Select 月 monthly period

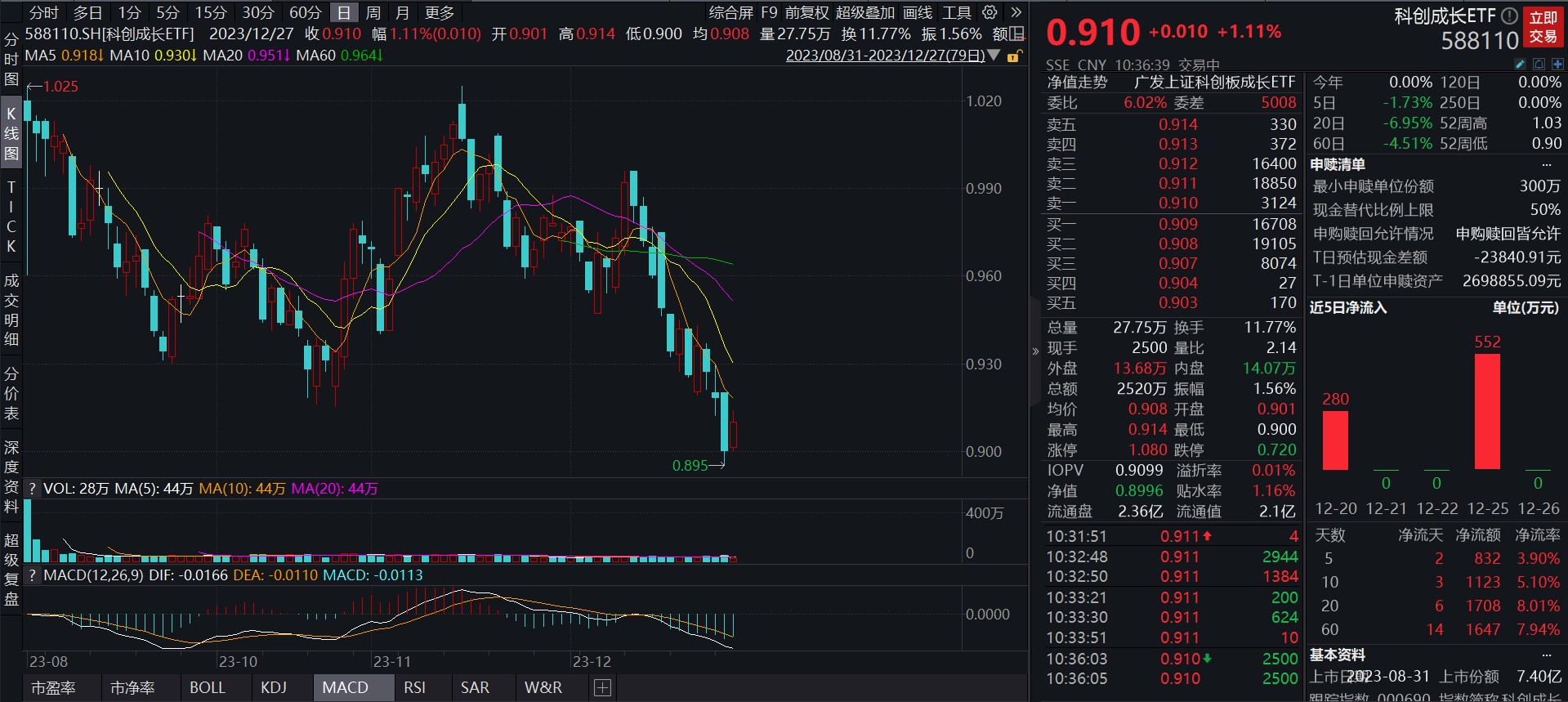(402, 12)
